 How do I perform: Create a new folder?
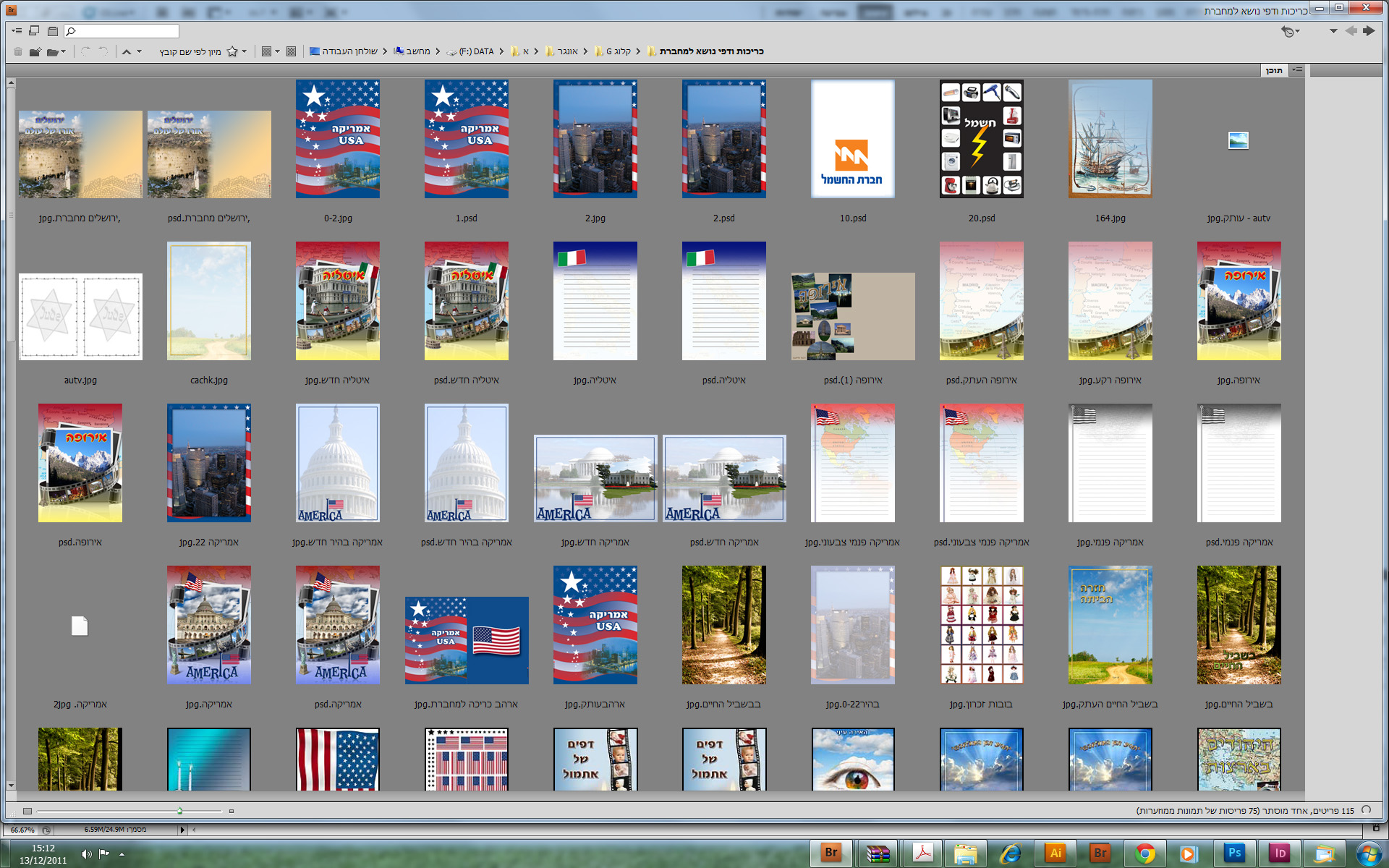(35, 51)
